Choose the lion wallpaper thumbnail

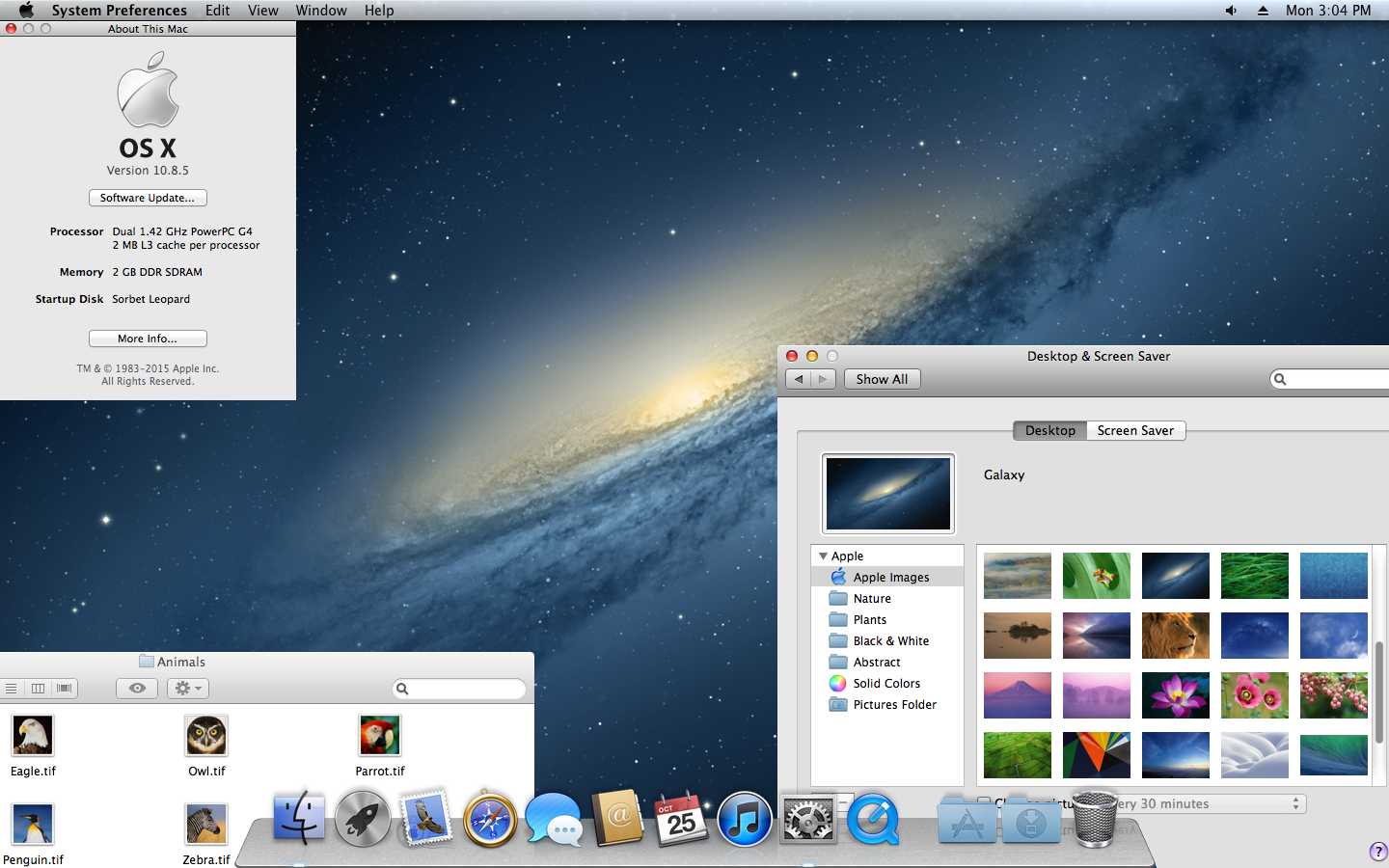tap(1175, 636)
